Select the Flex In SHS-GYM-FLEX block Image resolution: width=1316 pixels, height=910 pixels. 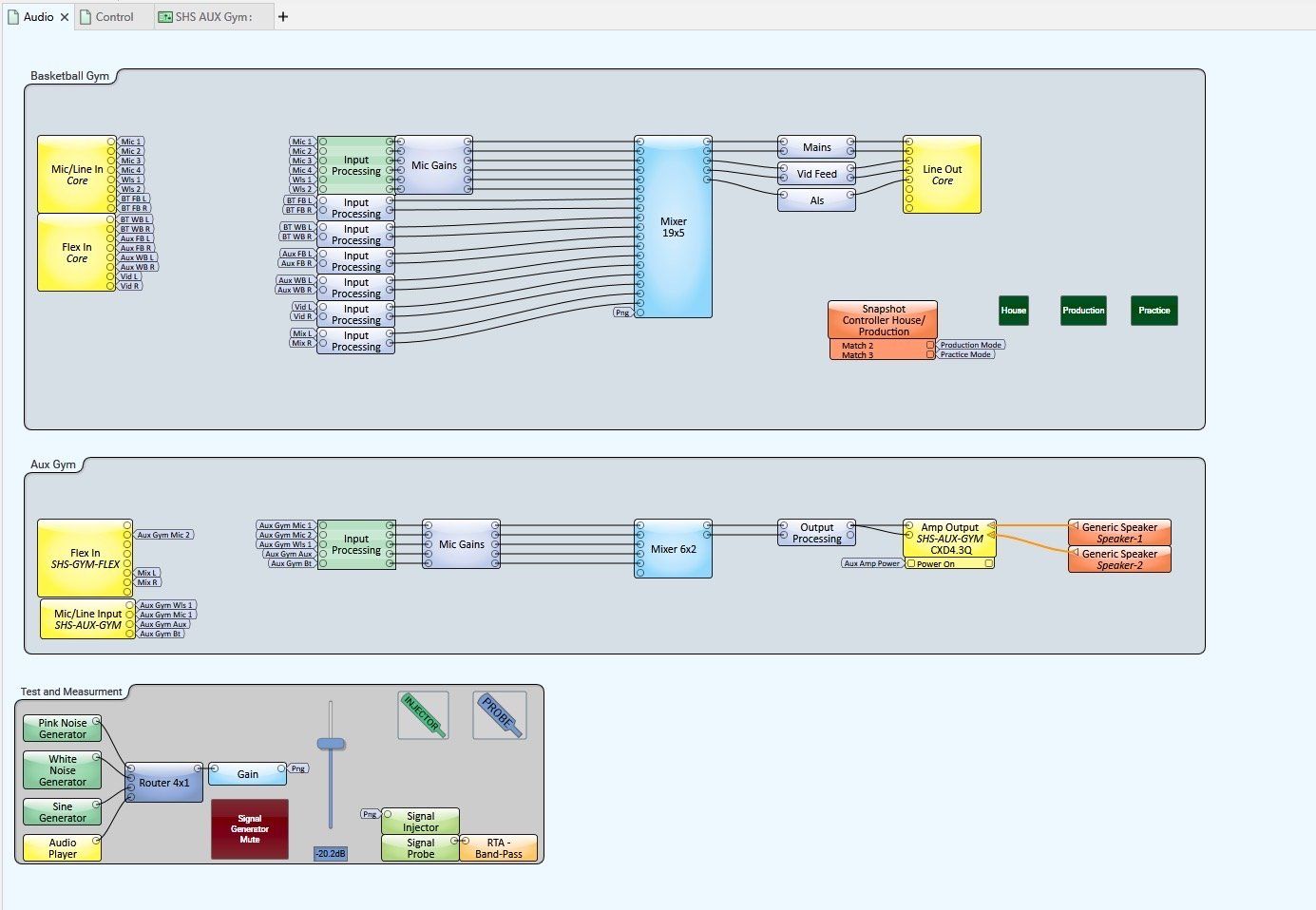[x=86, y=559]
